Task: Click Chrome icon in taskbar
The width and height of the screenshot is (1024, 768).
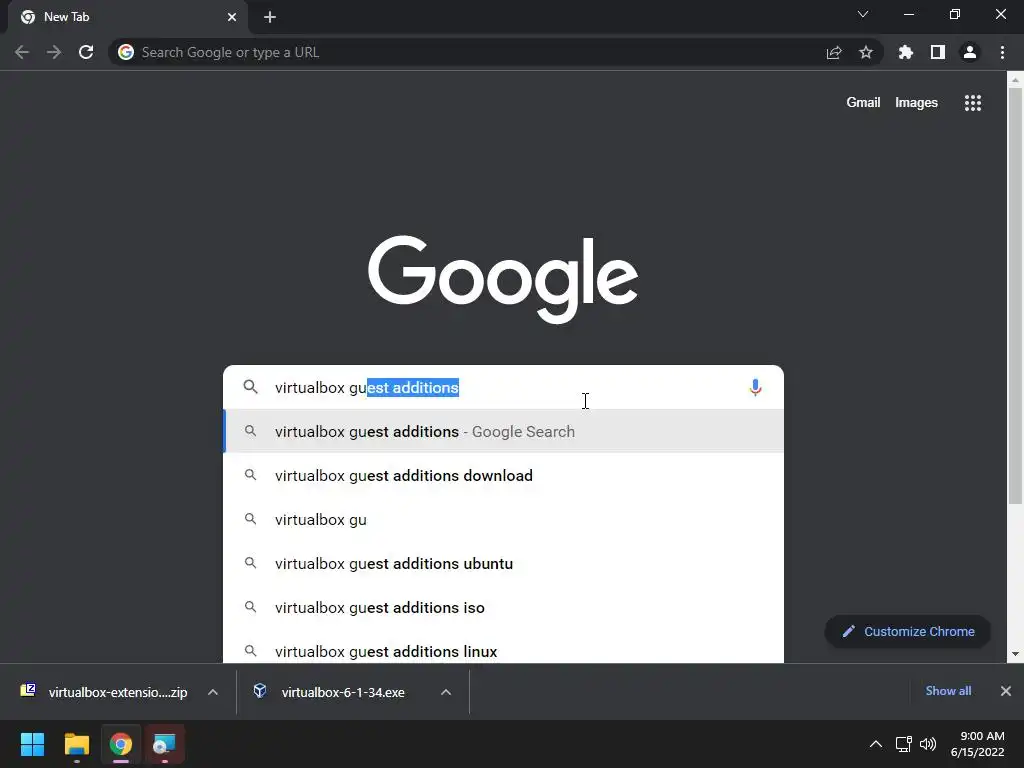Action: [x=120, y=744]
